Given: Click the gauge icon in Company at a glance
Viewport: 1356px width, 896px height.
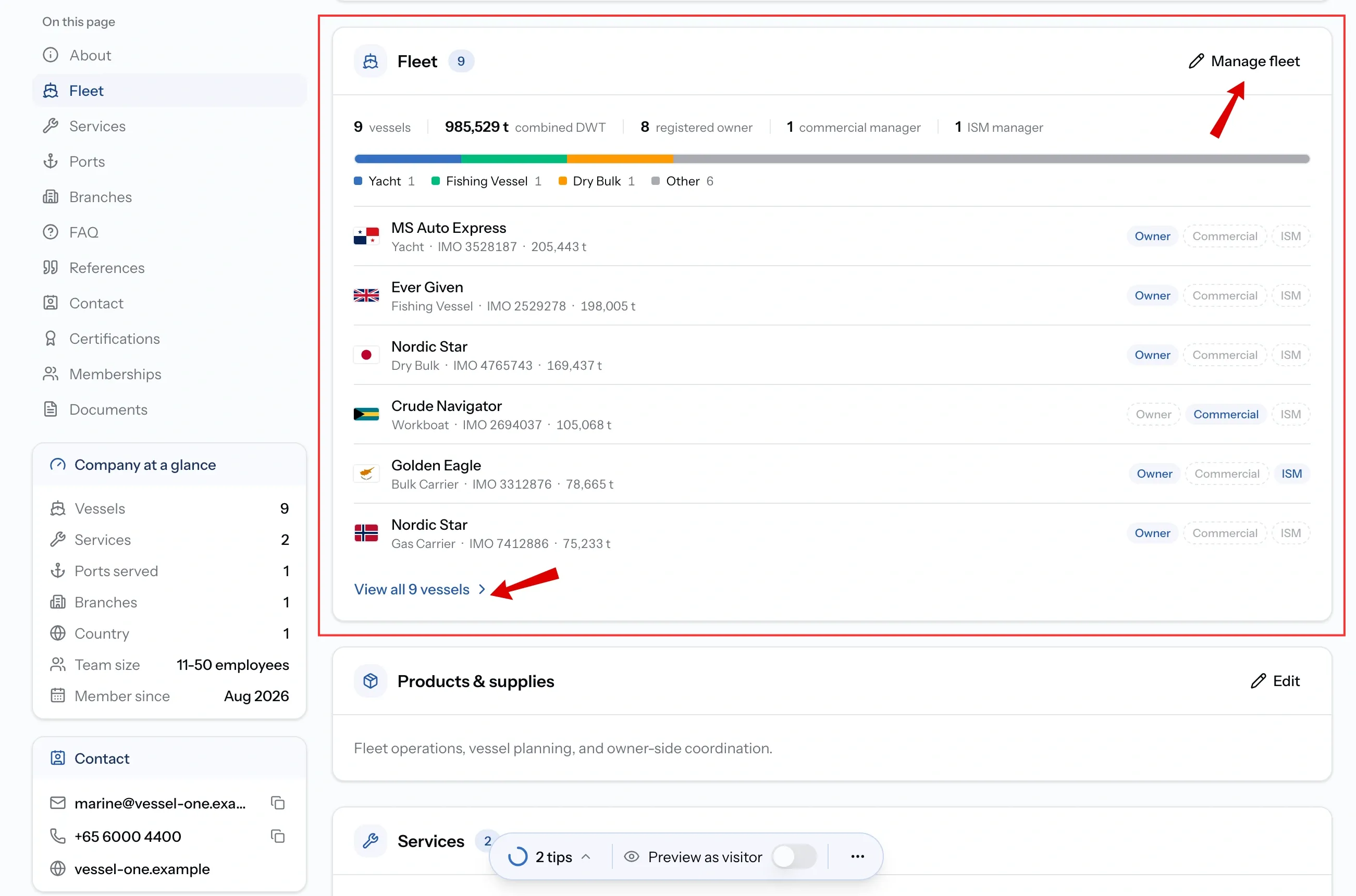Looking at the screenshot, I should 58,465.
